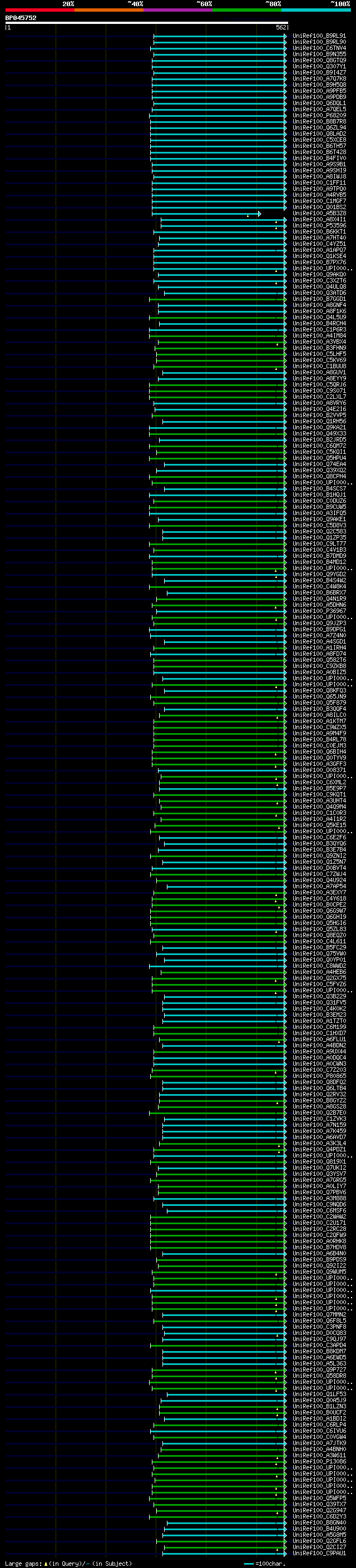Select hit label UniRef100_C6D2Y3
The height and width of the screenshot is (1568, 356).
[319, 1517]
